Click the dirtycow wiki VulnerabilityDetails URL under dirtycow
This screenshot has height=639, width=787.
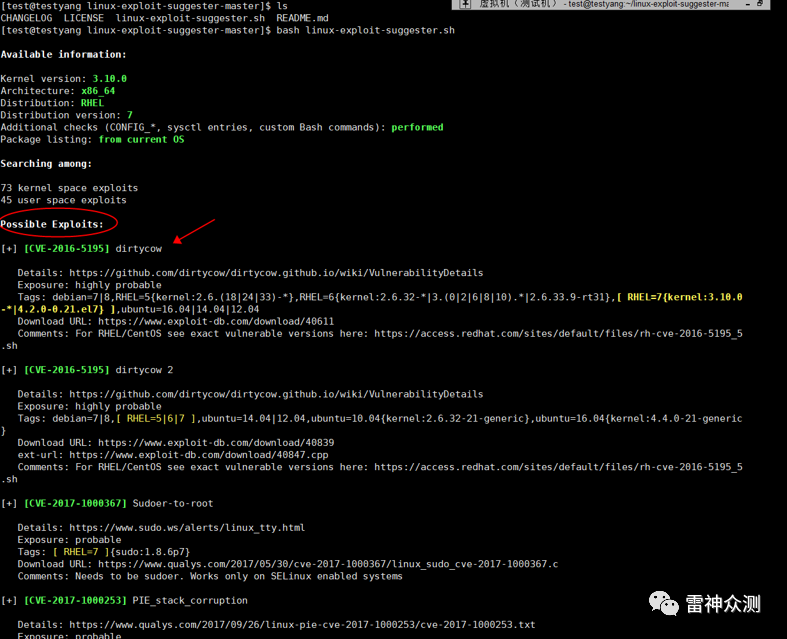click(x=276, y=273)
